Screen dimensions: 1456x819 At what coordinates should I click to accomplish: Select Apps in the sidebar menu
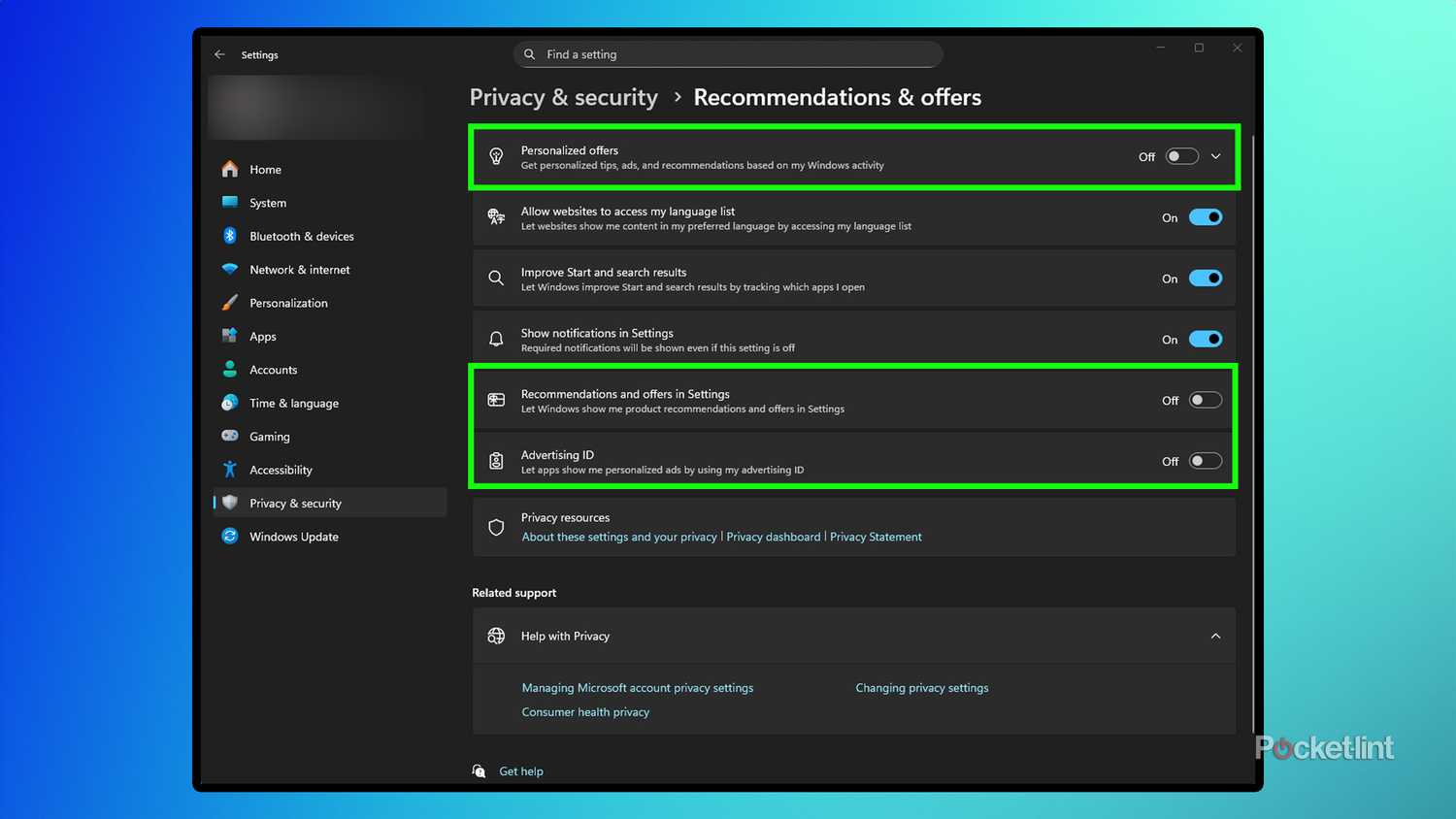point(230,336)
